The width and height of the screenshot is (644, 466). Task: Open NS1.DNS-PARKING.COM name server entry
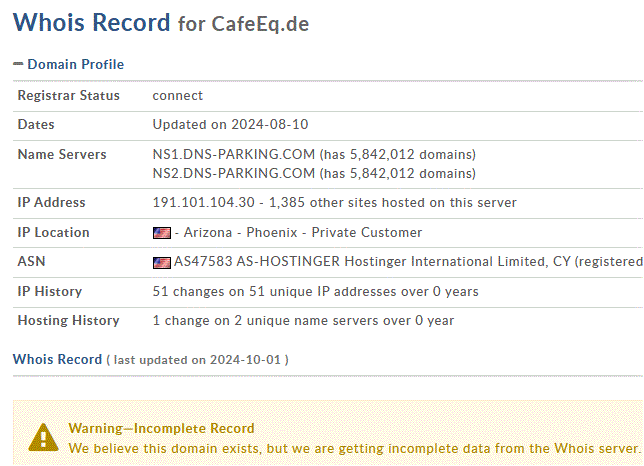point(234,154)
